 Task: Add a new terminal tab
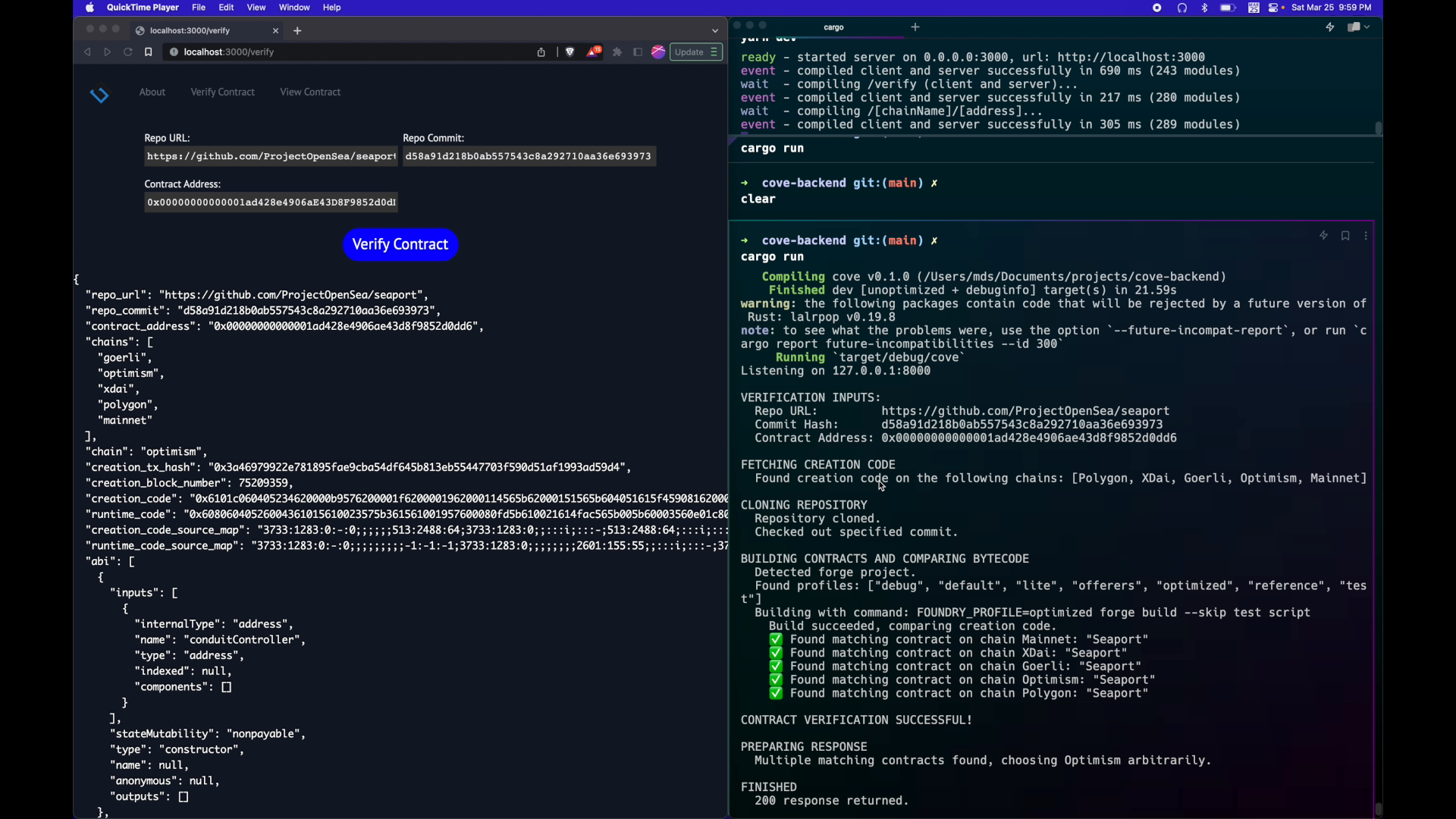click(x=915, y=27)
